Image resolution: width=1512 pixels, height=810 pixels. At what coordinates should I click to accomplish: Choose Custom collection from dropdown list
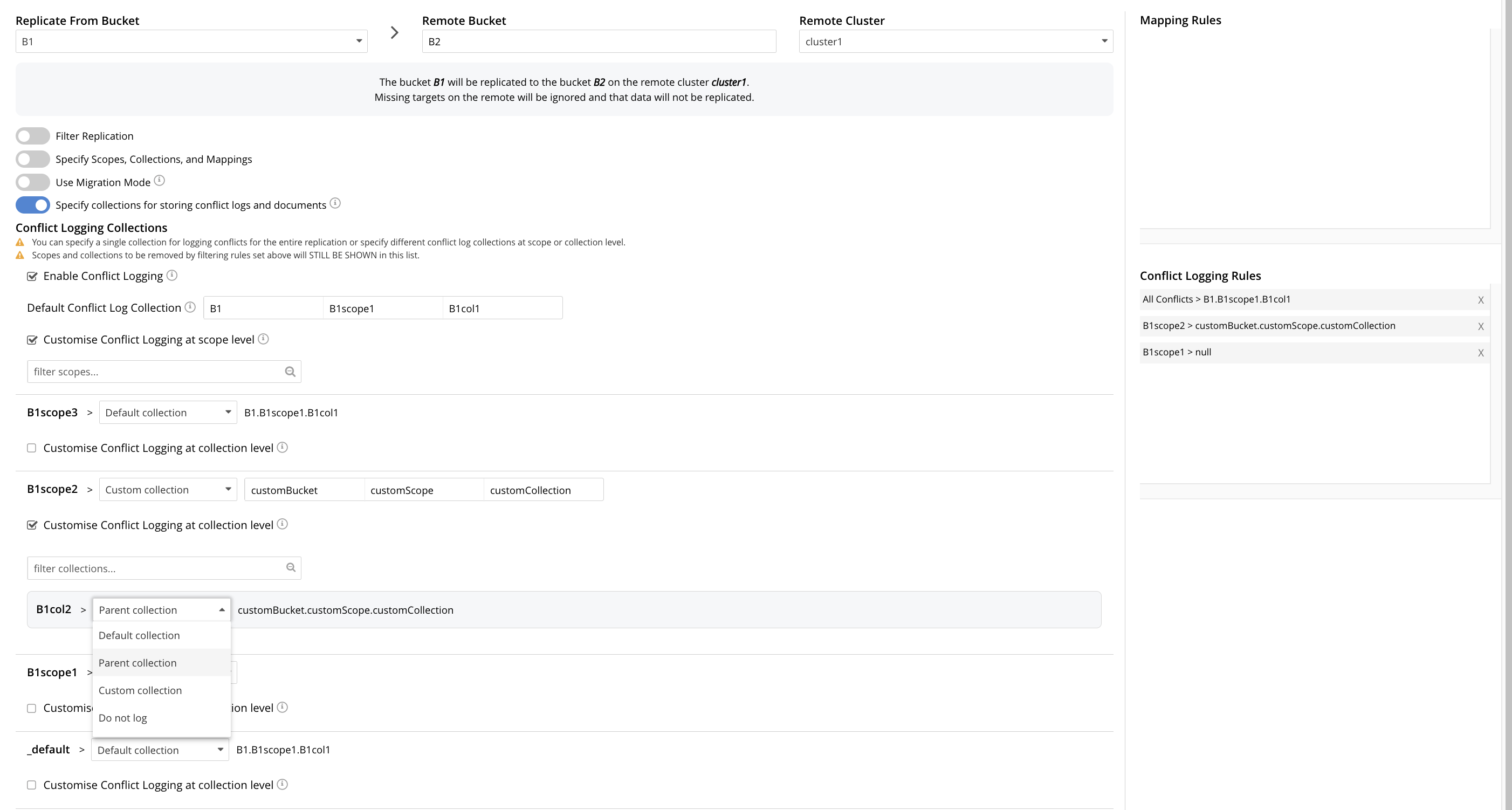pyautogui.click(x=140, y=690)
